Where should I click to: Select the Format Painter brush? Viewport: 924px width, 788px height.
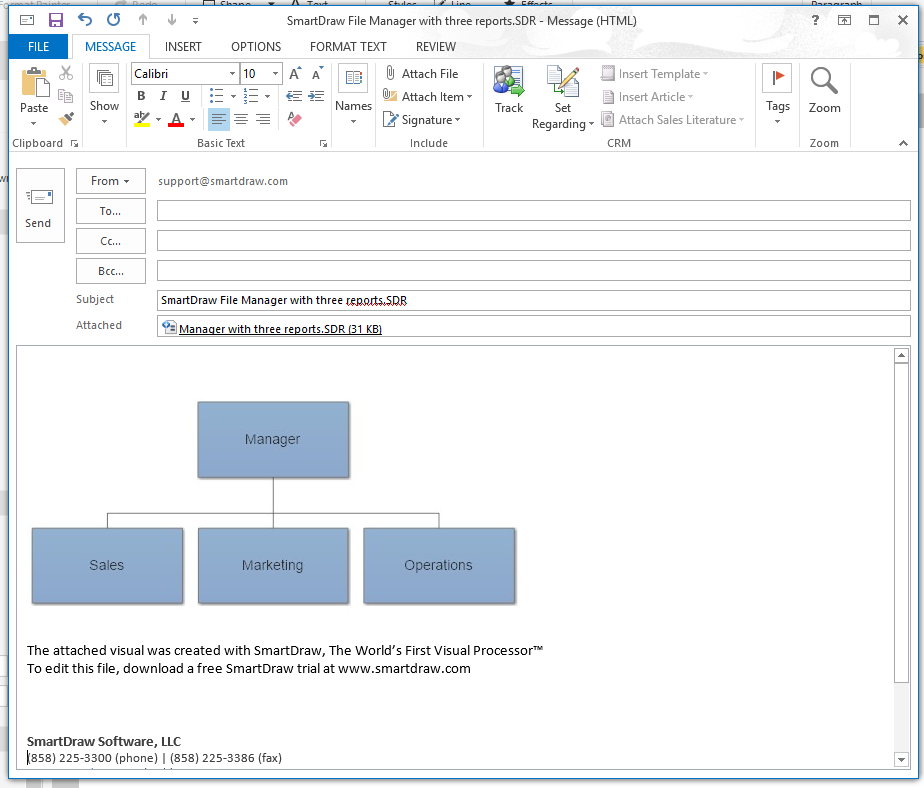(x=66, y=118)
